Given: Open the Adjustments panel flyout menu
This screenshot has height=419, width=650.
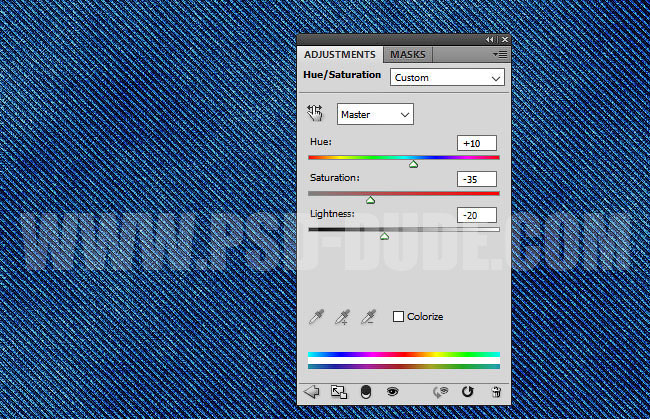Looking at the screenshot, I should (500, 55).
